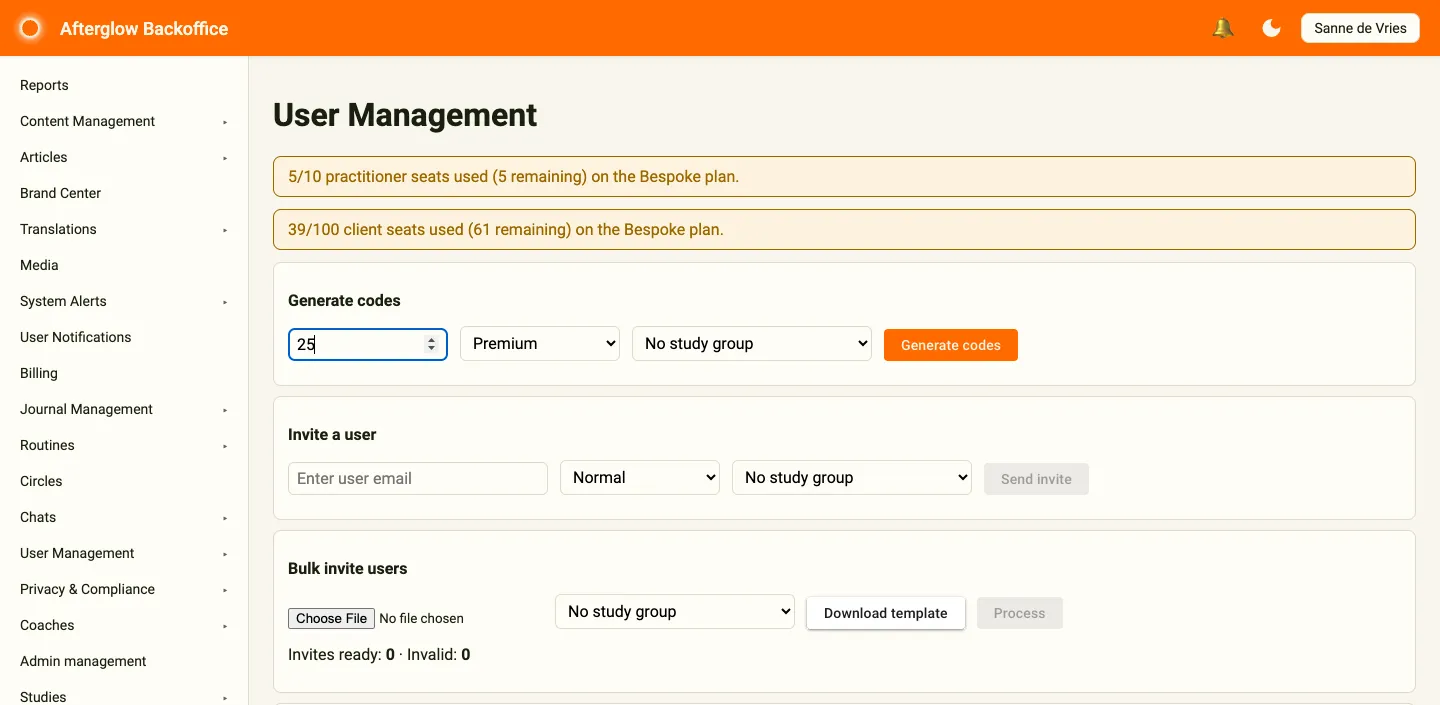Open Translations in the sidebar

[58, 229]
